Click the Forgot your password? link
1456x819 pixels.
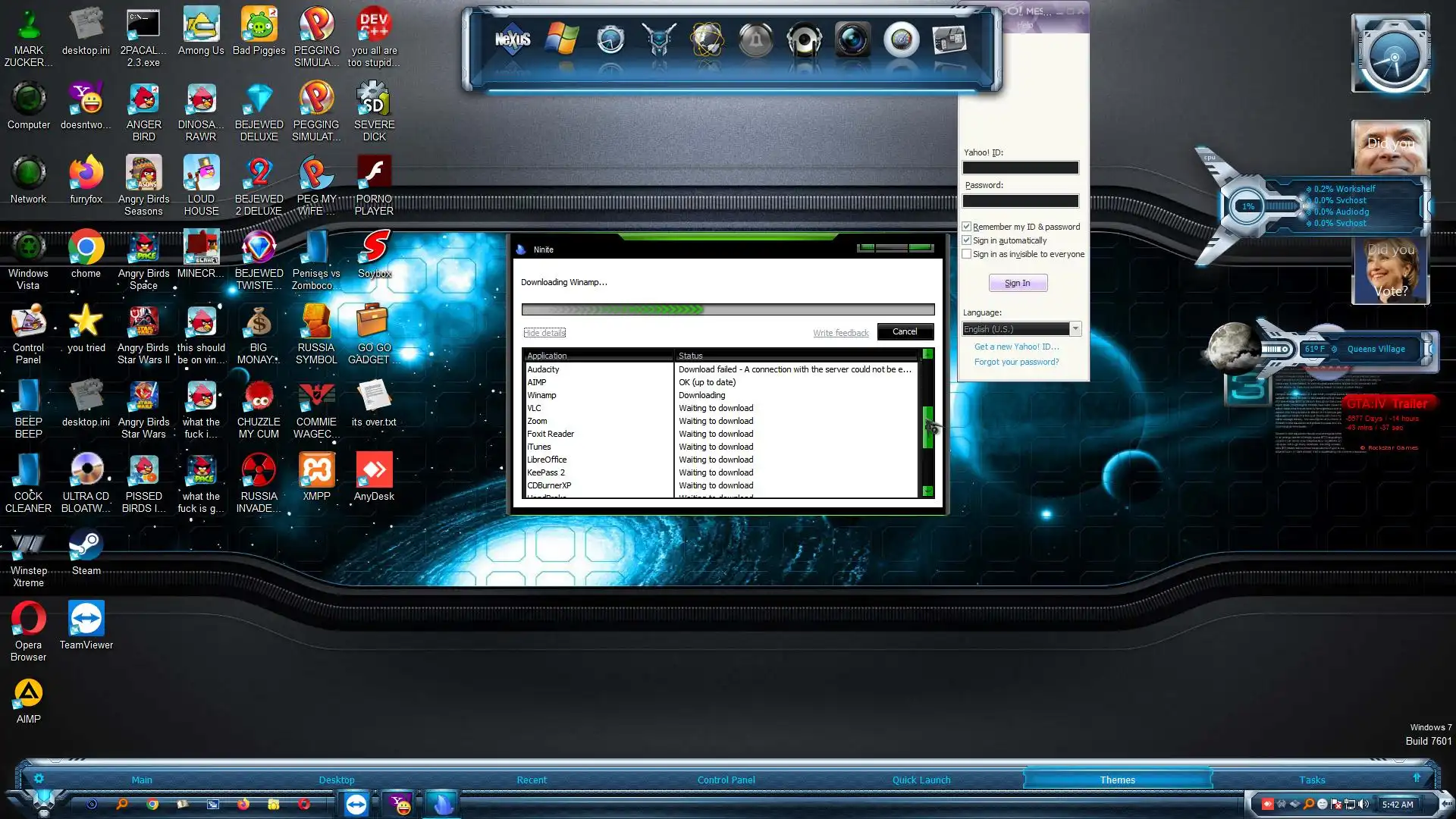(1016, 362)
